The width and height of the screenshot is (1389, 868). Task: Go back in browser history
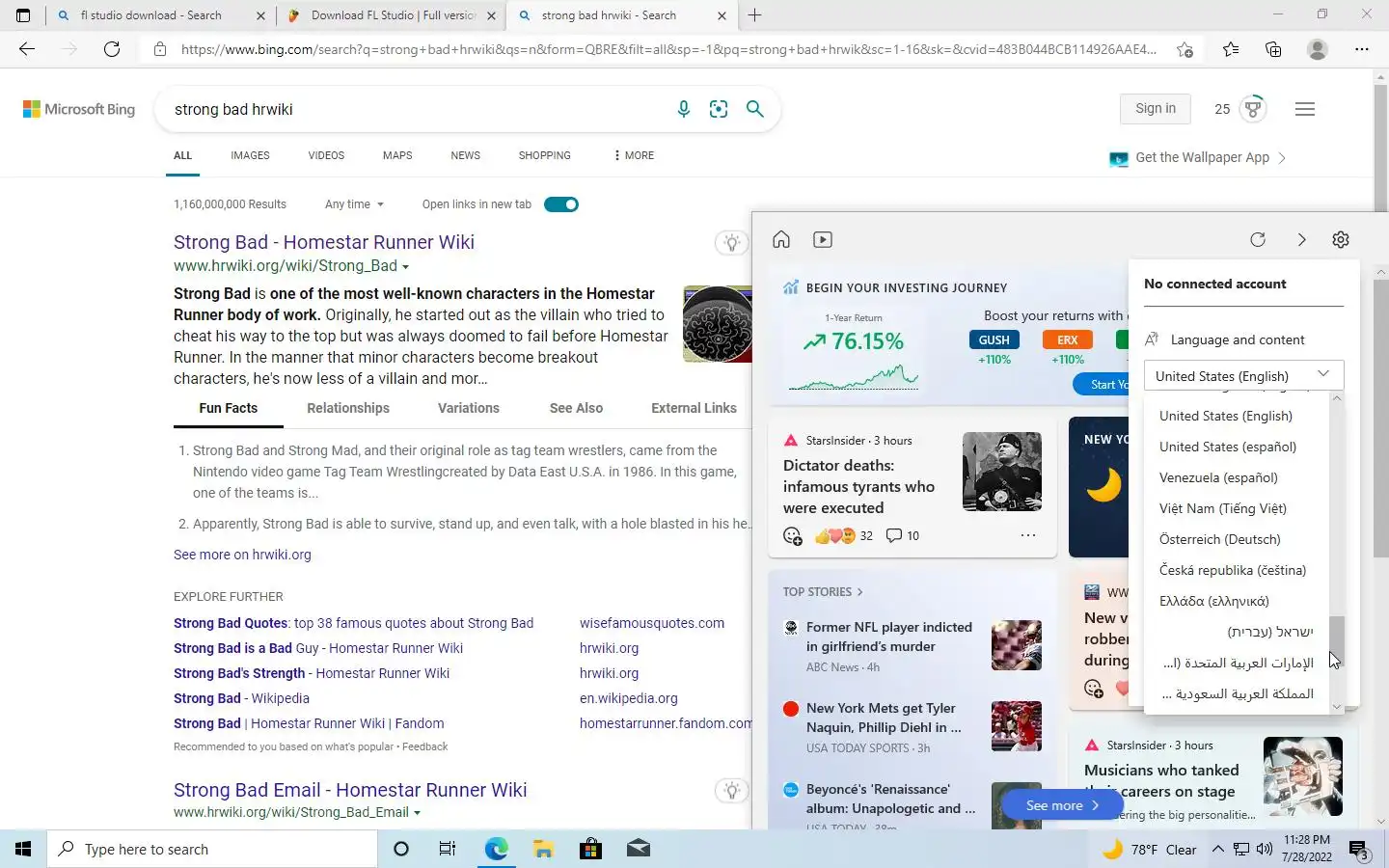[x=27, y=49]
